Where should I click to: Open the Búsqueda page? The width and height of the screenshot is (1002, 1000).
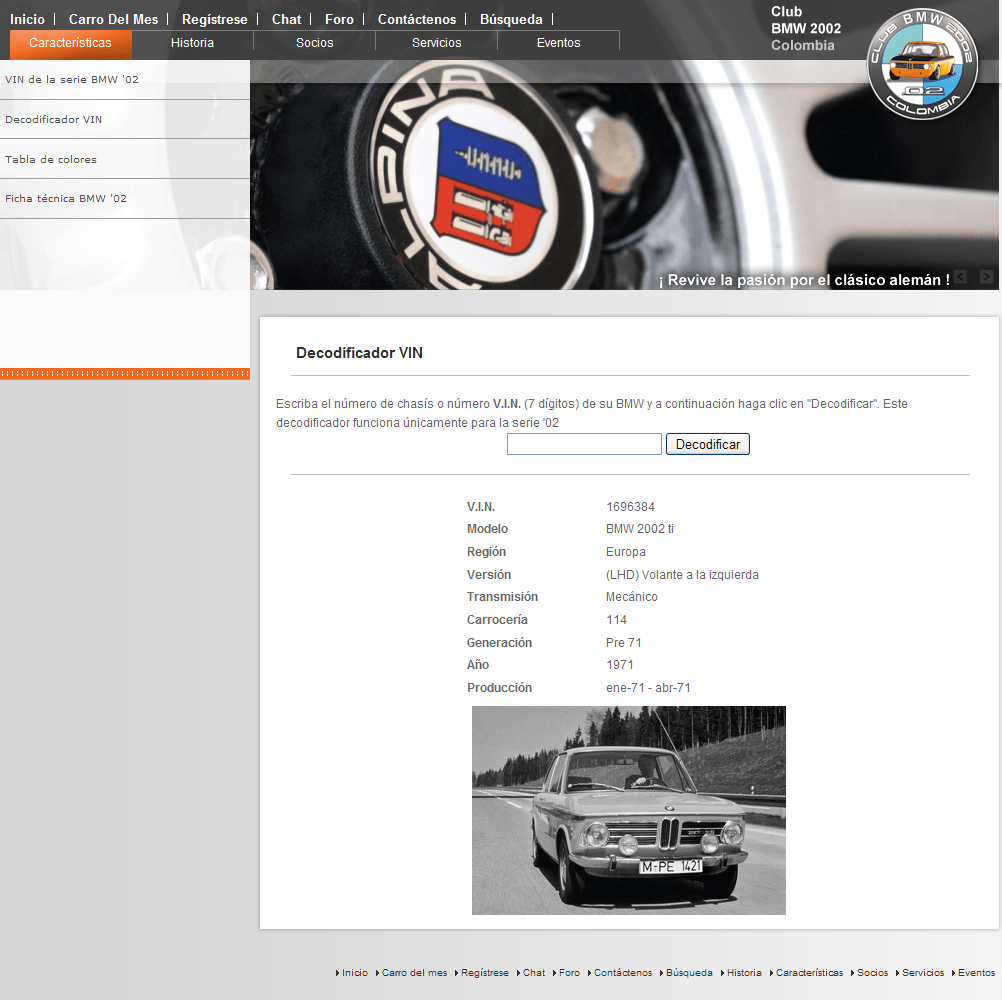(511, 18)
